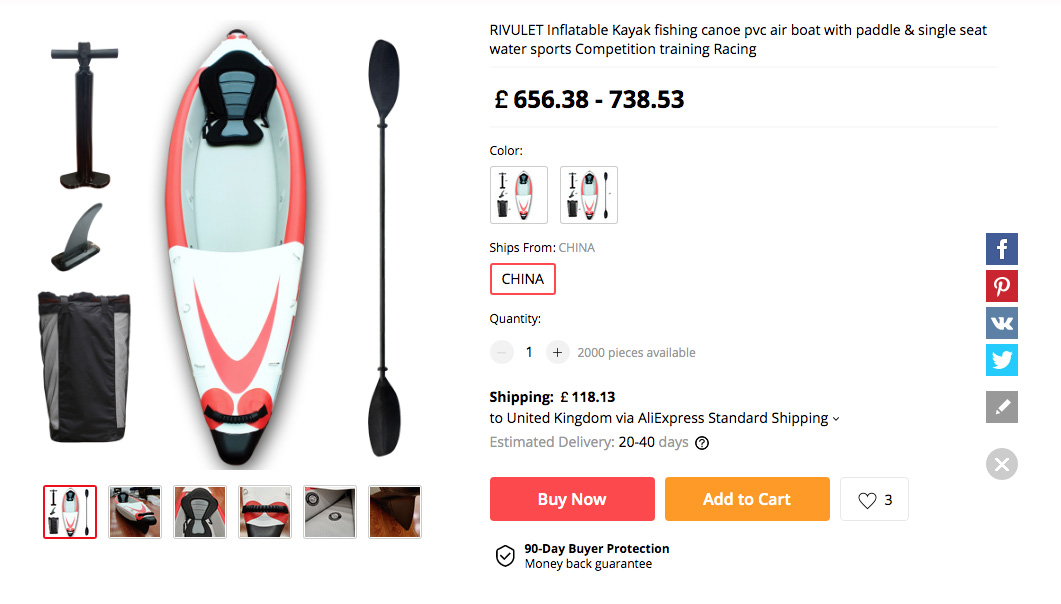Increase quantity with the plus button

pos(557,352)
